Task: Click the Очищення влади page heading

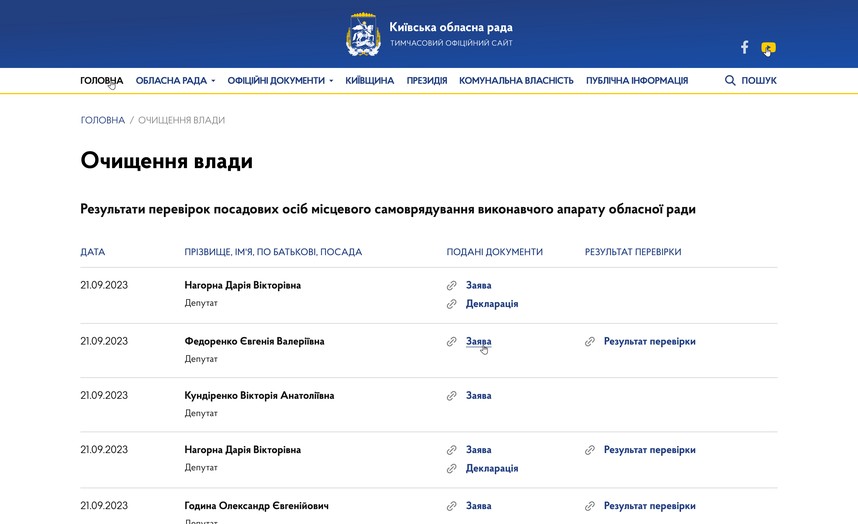Action: point(166,161)
